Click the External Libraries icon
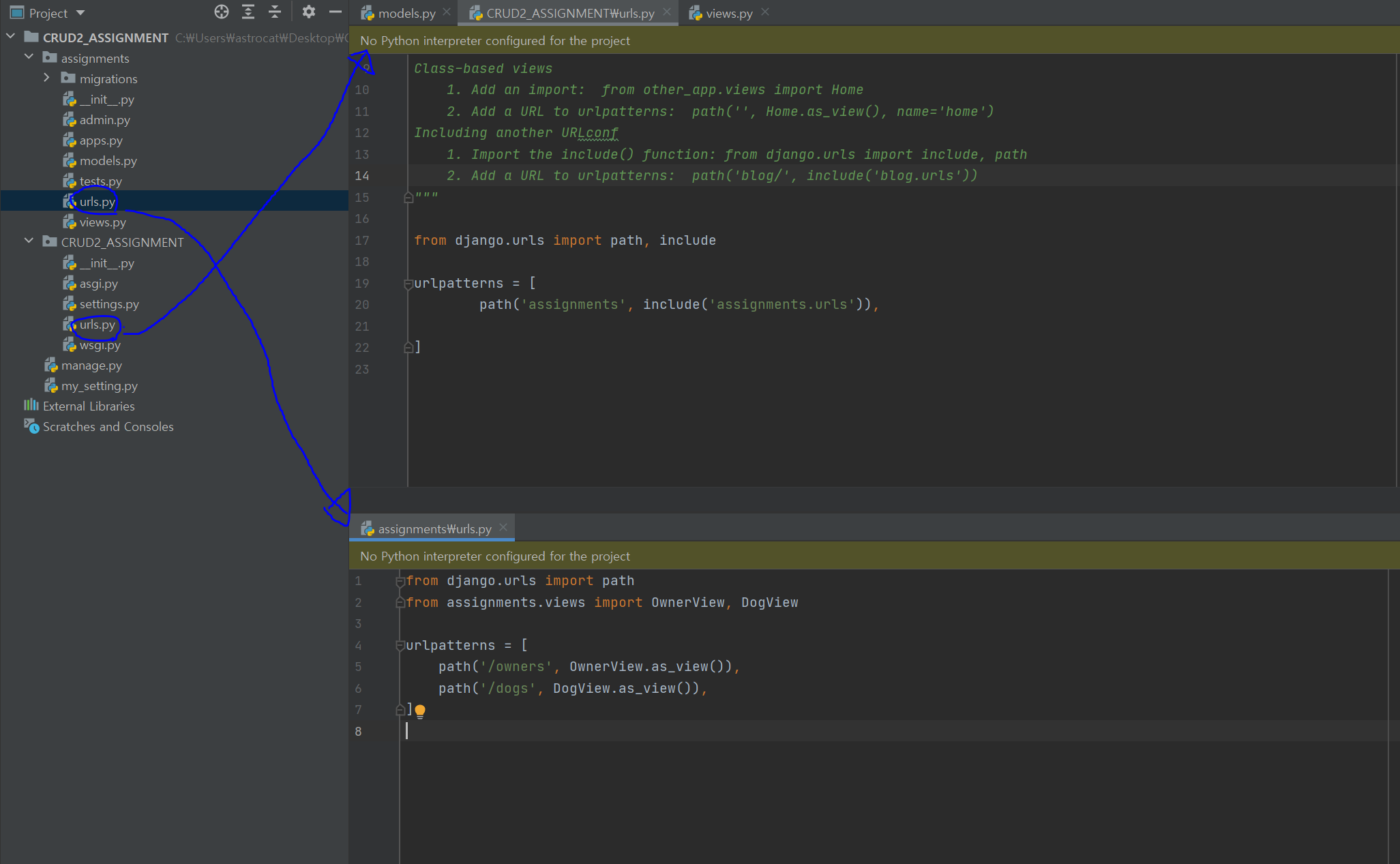 coord(31,406)
